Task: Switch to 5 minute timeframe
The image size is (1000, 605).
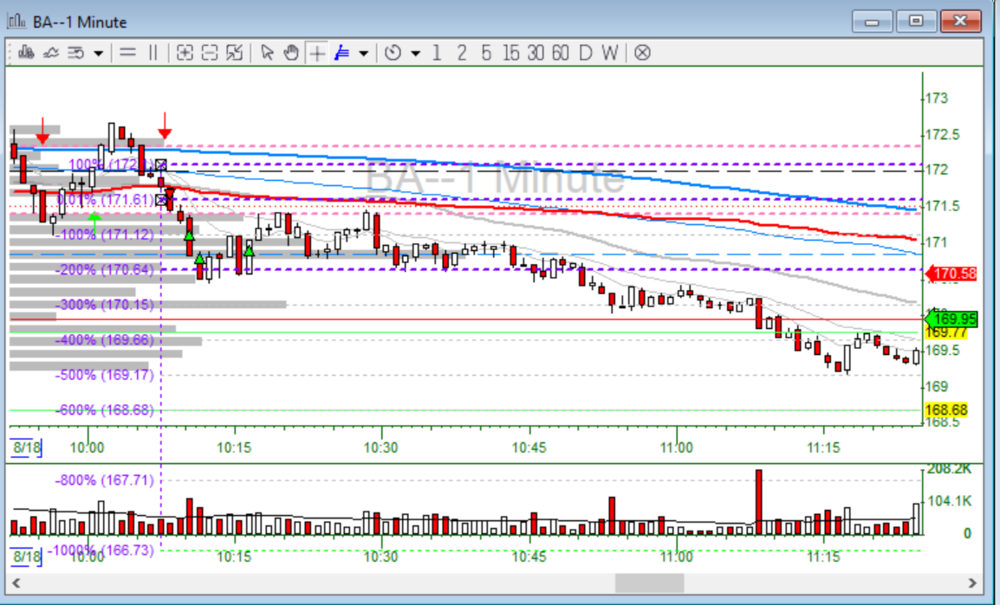Action: [486, 53]
